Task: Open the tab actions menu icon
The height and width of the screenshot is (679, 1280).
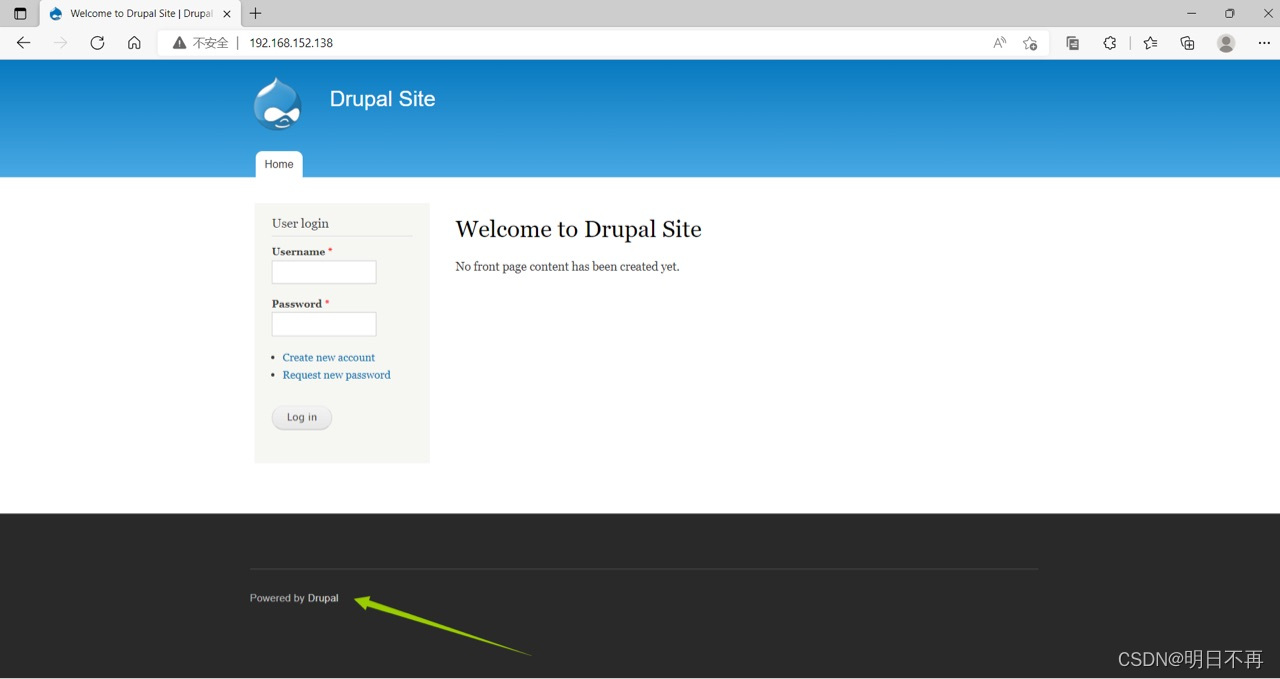Action: (20, 14)
